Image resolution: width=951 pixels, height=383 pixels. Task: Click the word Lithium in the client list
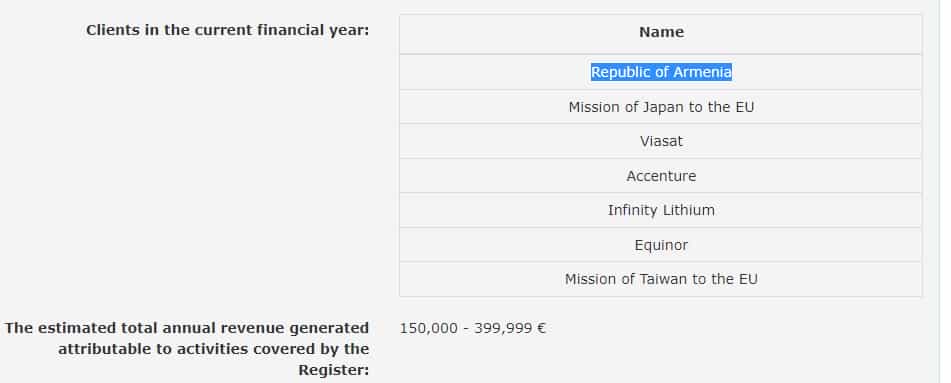(x=687, y=211)
